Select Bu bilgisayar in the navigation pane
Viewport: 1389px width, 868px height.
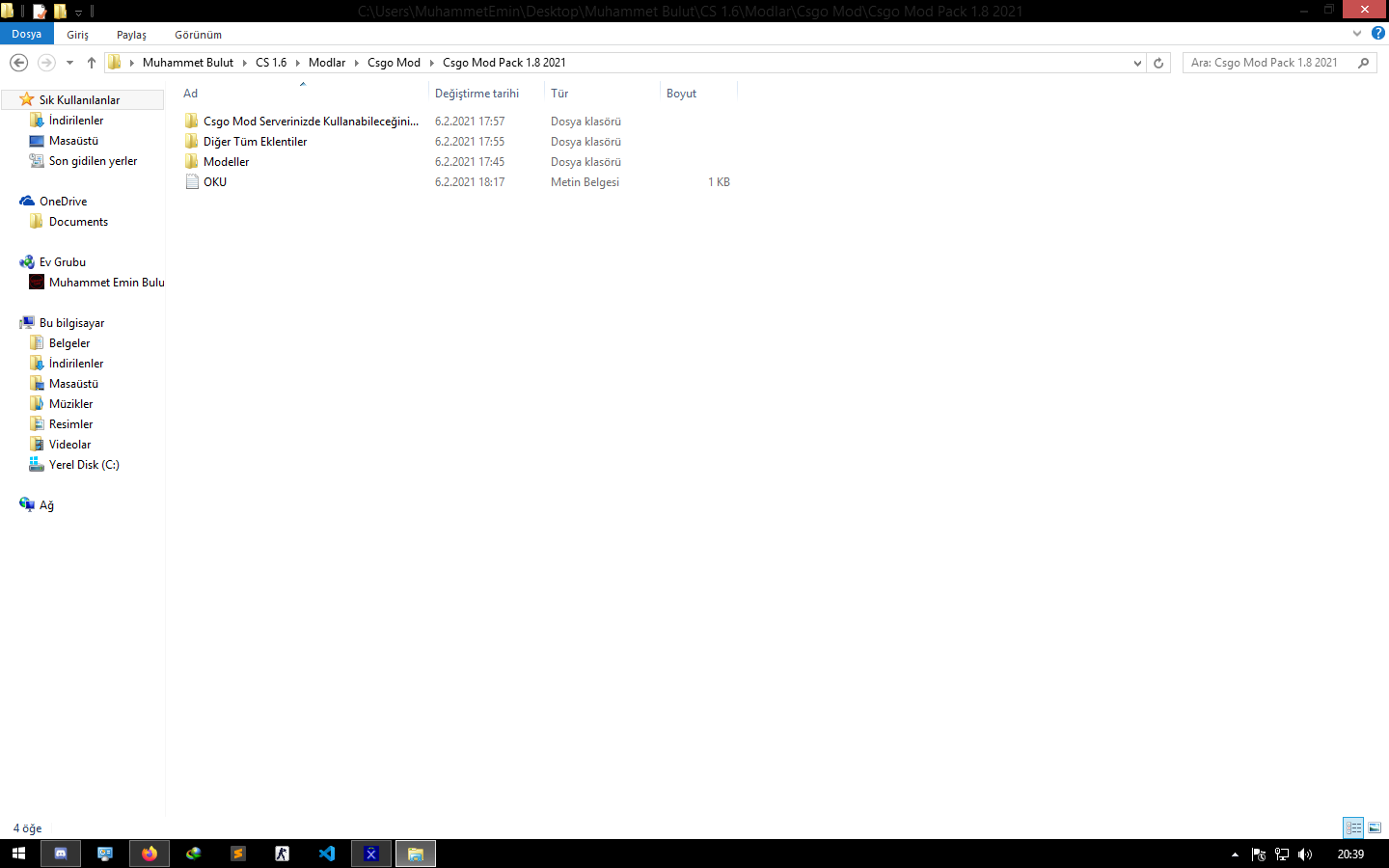(71, 323)
